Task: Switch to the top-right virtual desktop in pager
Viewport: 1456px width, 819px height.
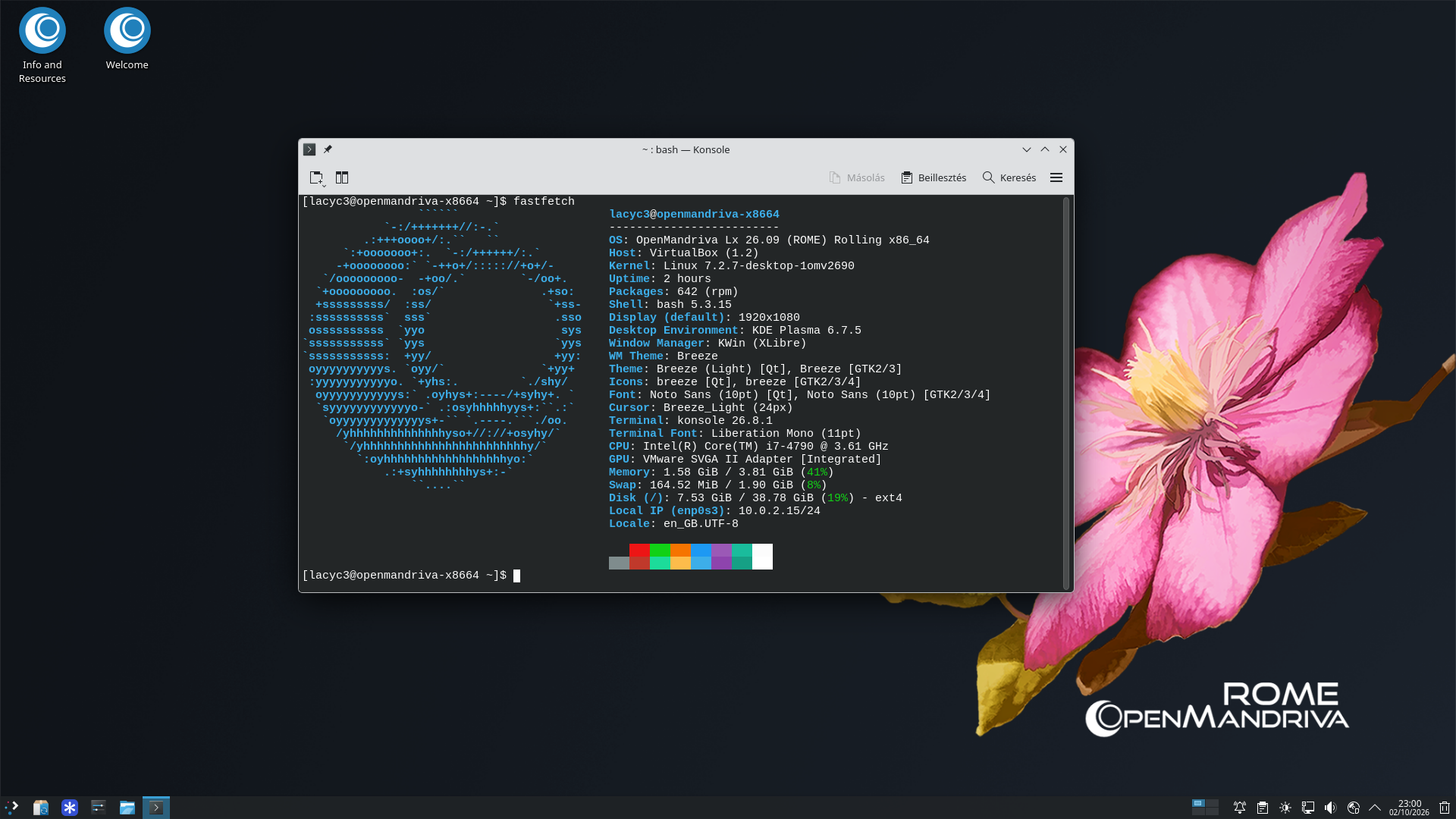Action: click(1212, 803)
